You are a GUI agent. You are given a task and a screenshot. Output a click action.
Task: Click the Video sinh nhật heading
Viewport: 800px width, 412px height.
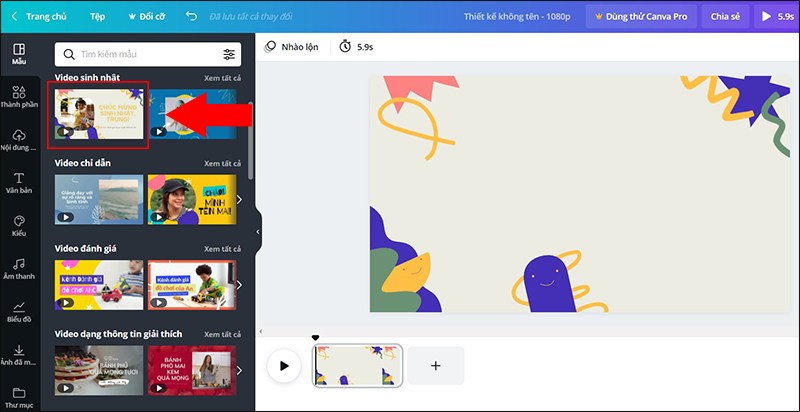pos(87,78)
